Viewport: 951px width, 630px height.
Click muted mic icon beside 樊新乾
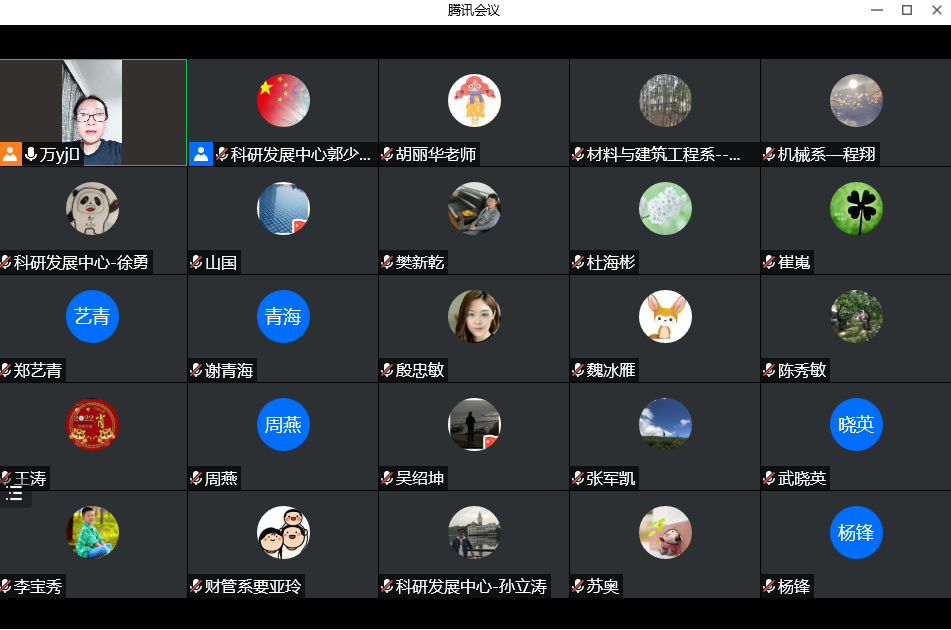click(387, 262)
